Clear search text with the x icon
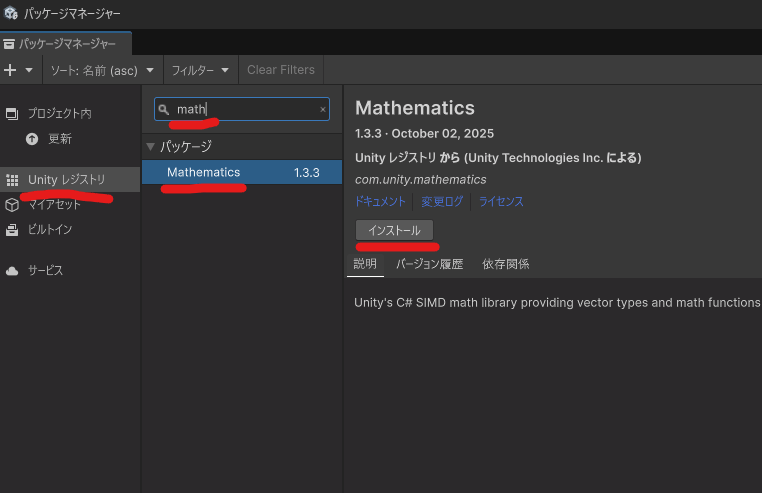Screen dimensions: 762x493 [x=322, y=109]
